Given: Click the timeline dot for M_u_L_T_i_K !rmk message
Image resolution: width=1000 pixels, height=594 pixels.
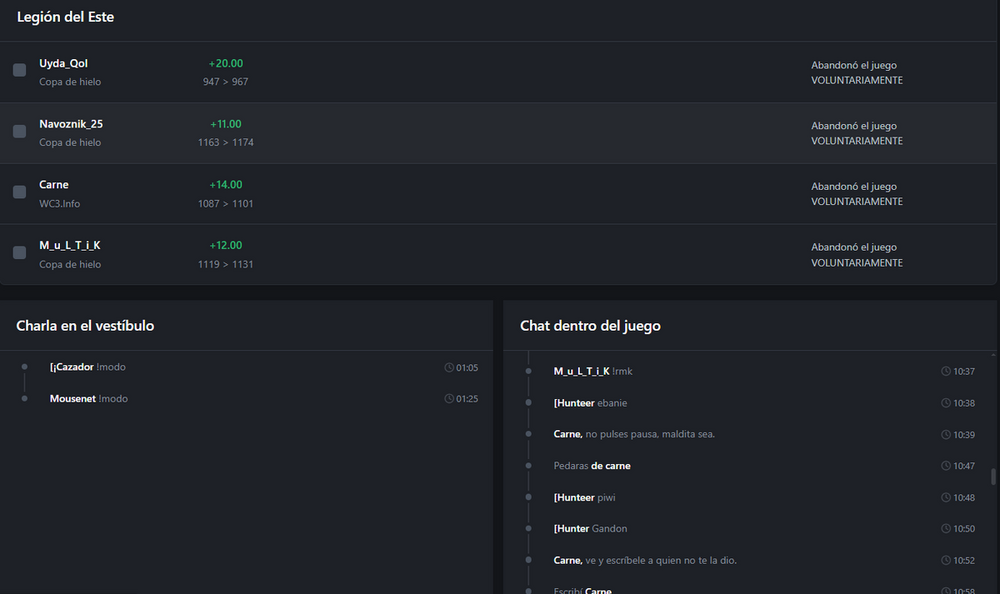Looking at the screenshot, I should [x=529, y=371].
